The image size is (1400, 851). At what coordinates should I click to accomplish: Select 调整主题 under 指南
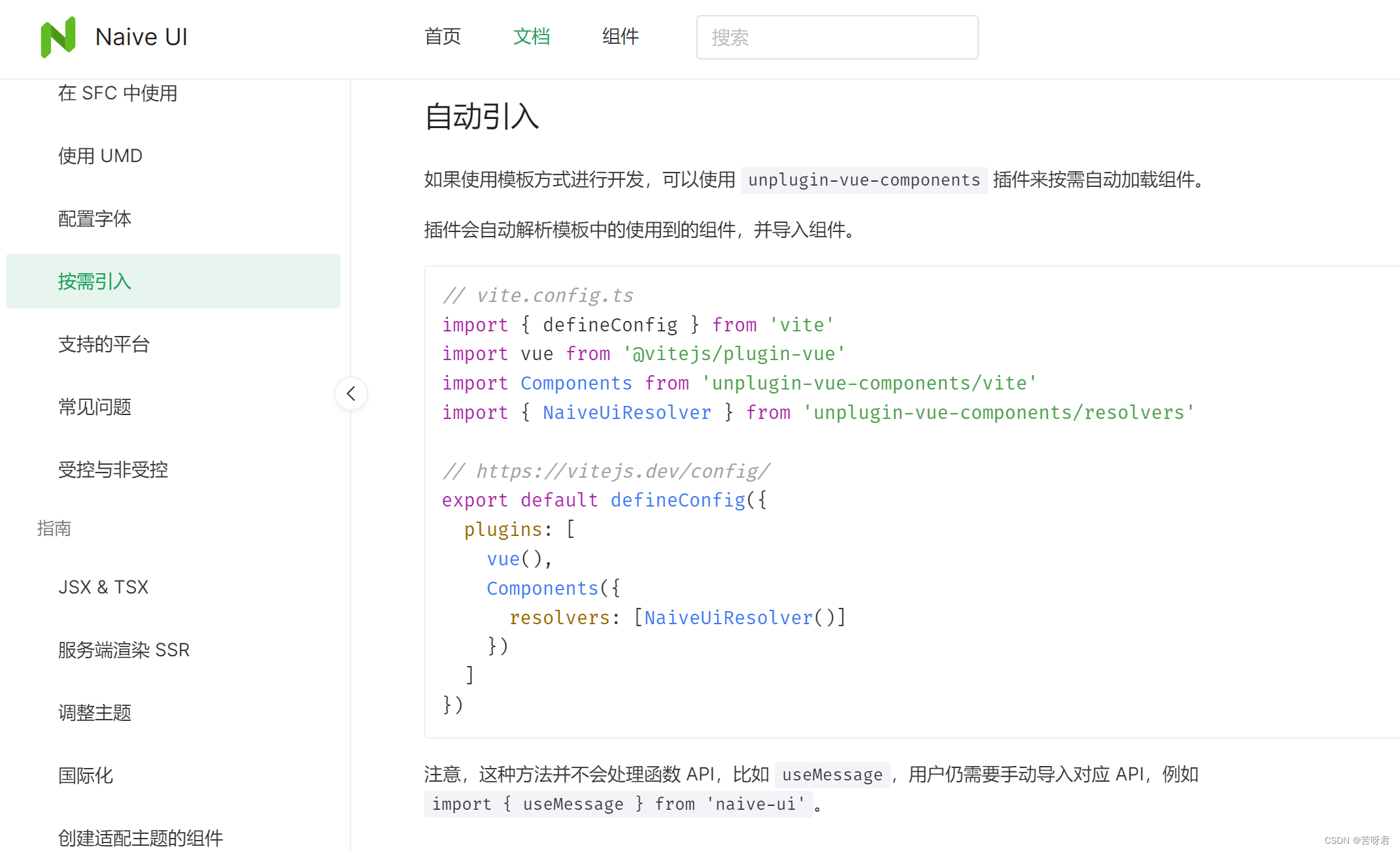coord(94,712)
